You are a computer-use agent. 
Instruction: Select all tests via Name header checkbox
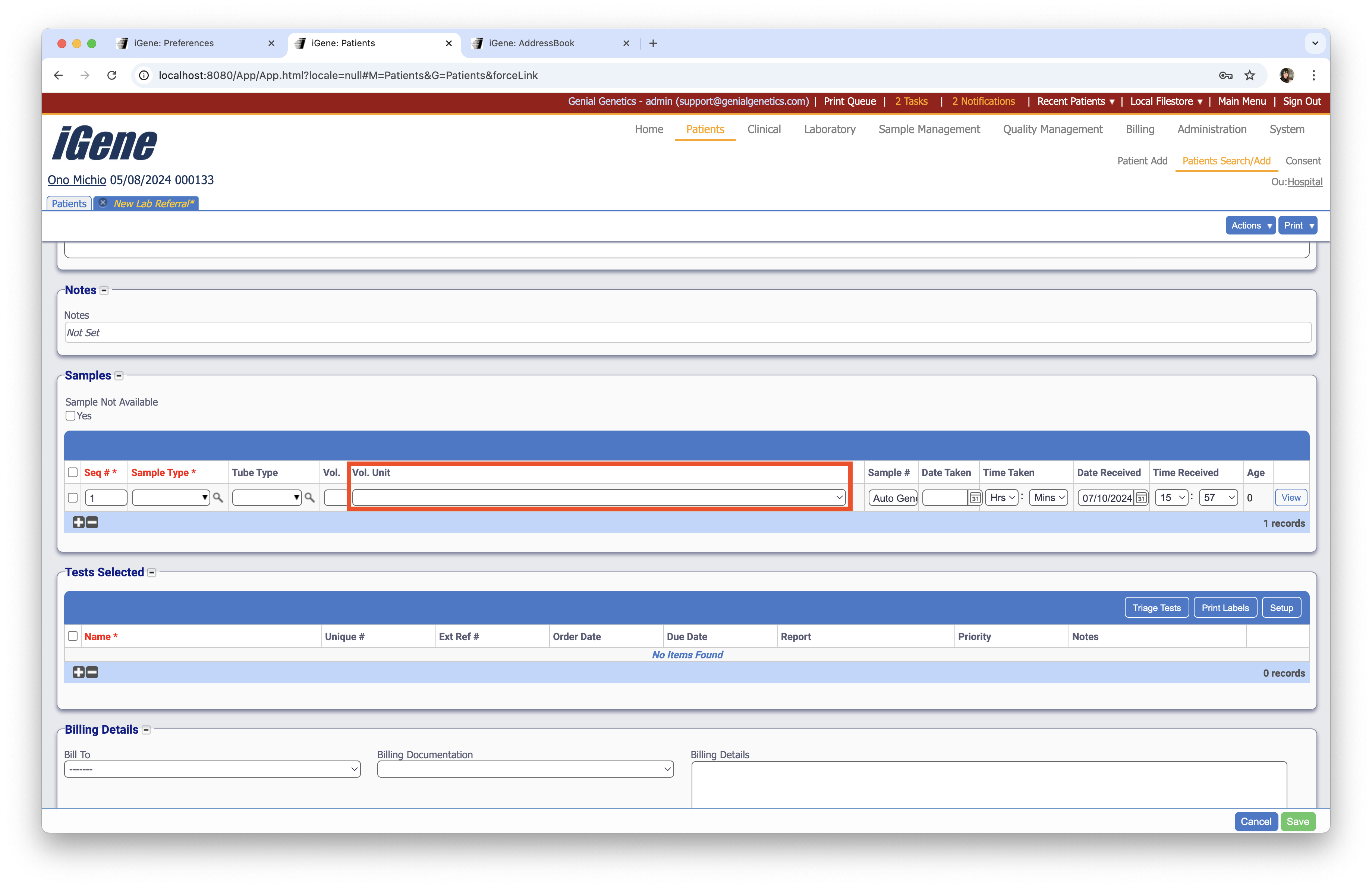pyautogui.click(x=73, y=636)
